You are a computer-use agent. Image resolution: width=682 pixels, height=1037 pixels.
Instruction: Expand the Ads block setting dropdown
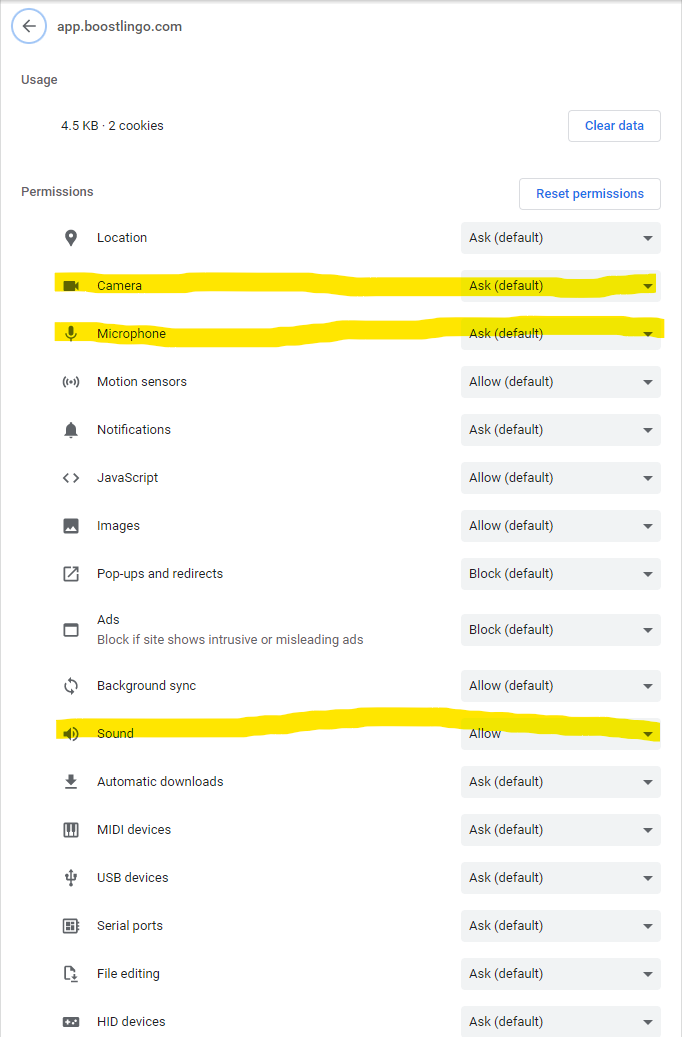[x=560, y=630]
